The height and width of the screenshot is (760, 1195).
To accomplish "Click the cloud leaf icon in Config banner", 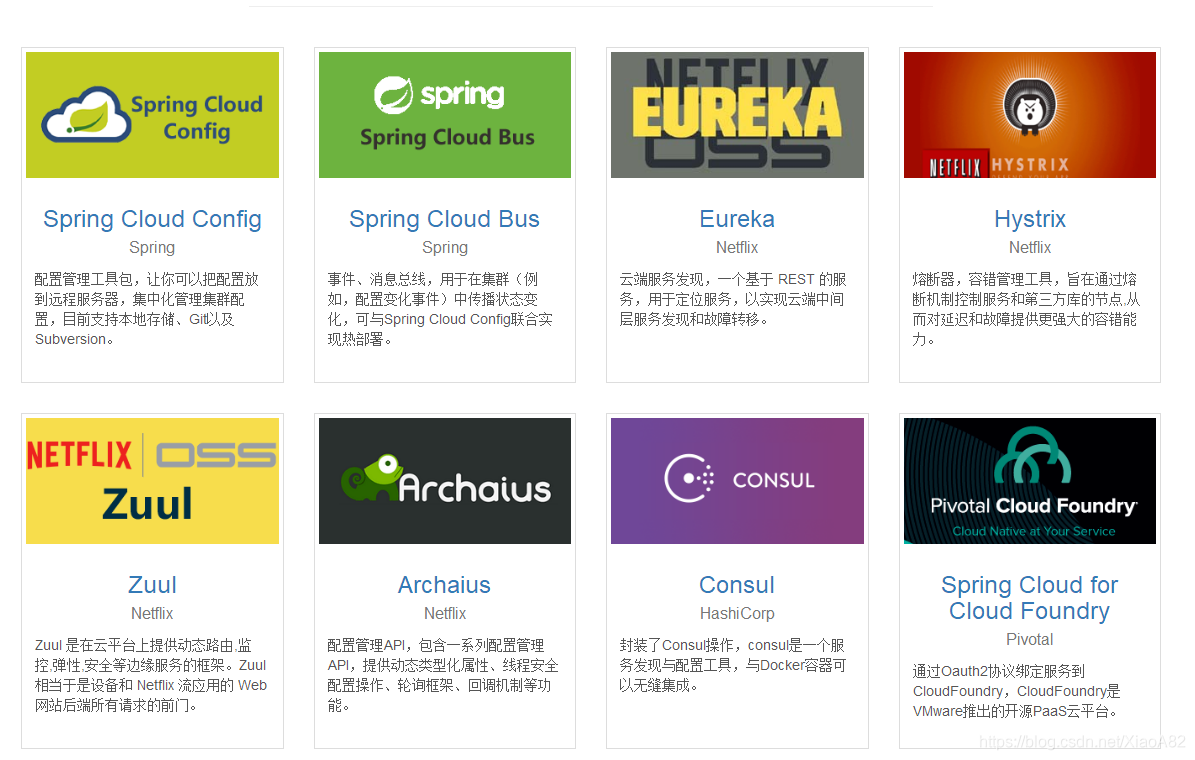I will point(85,115).
